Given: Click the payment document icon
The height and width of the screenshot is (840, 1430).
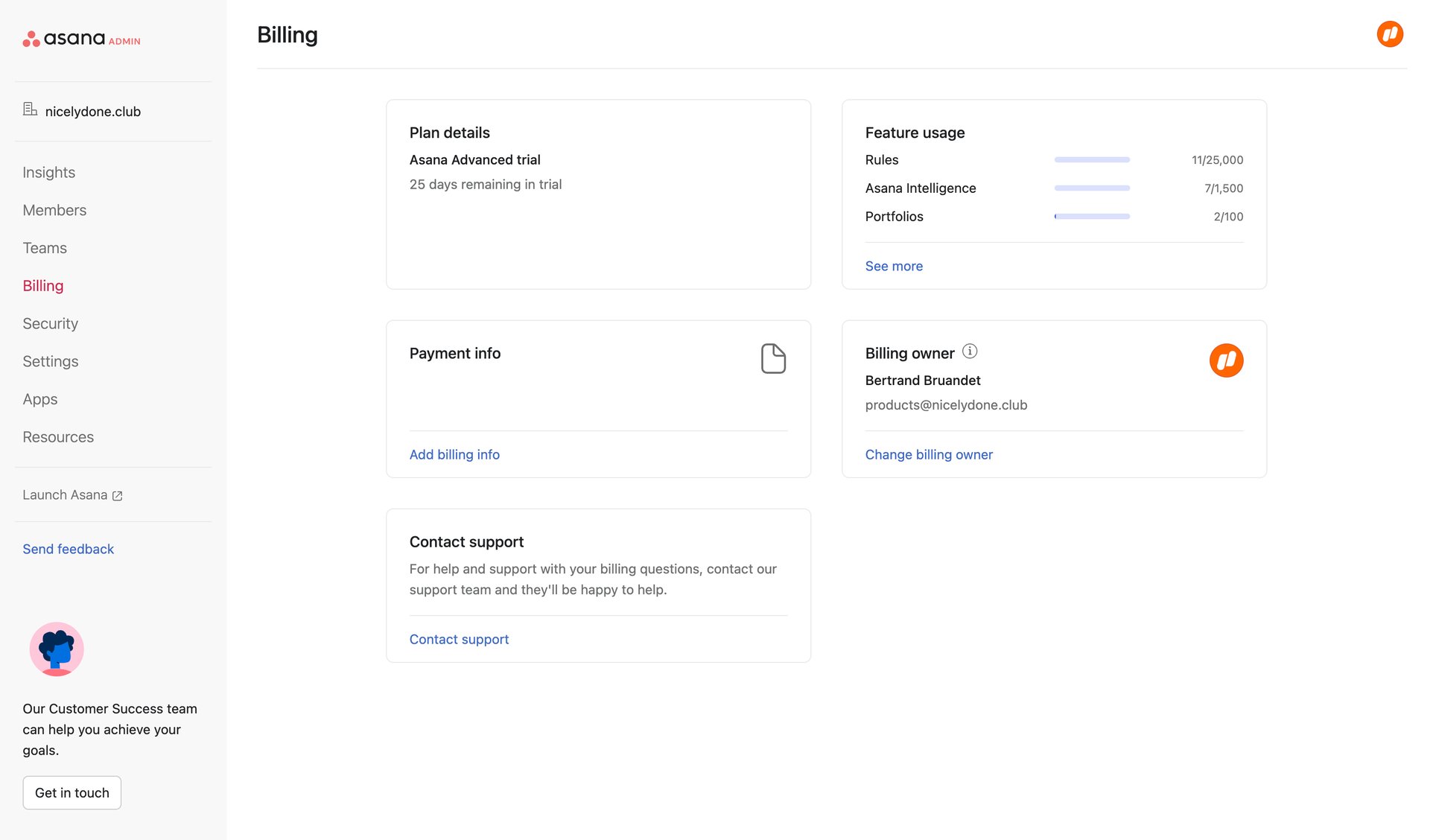Looking at the screenshot, I should tap(773, 358).
